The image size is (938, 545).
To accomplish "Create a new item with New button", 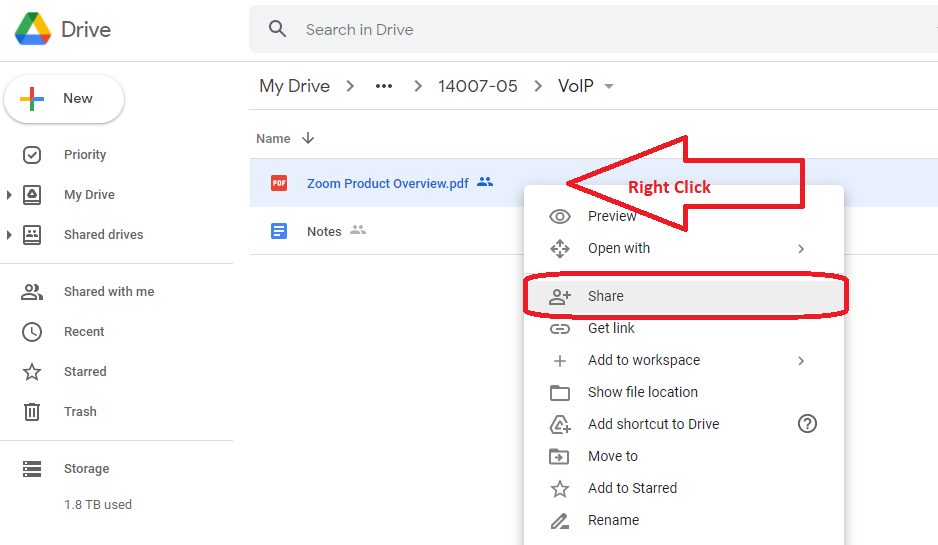I will point(64,99).
